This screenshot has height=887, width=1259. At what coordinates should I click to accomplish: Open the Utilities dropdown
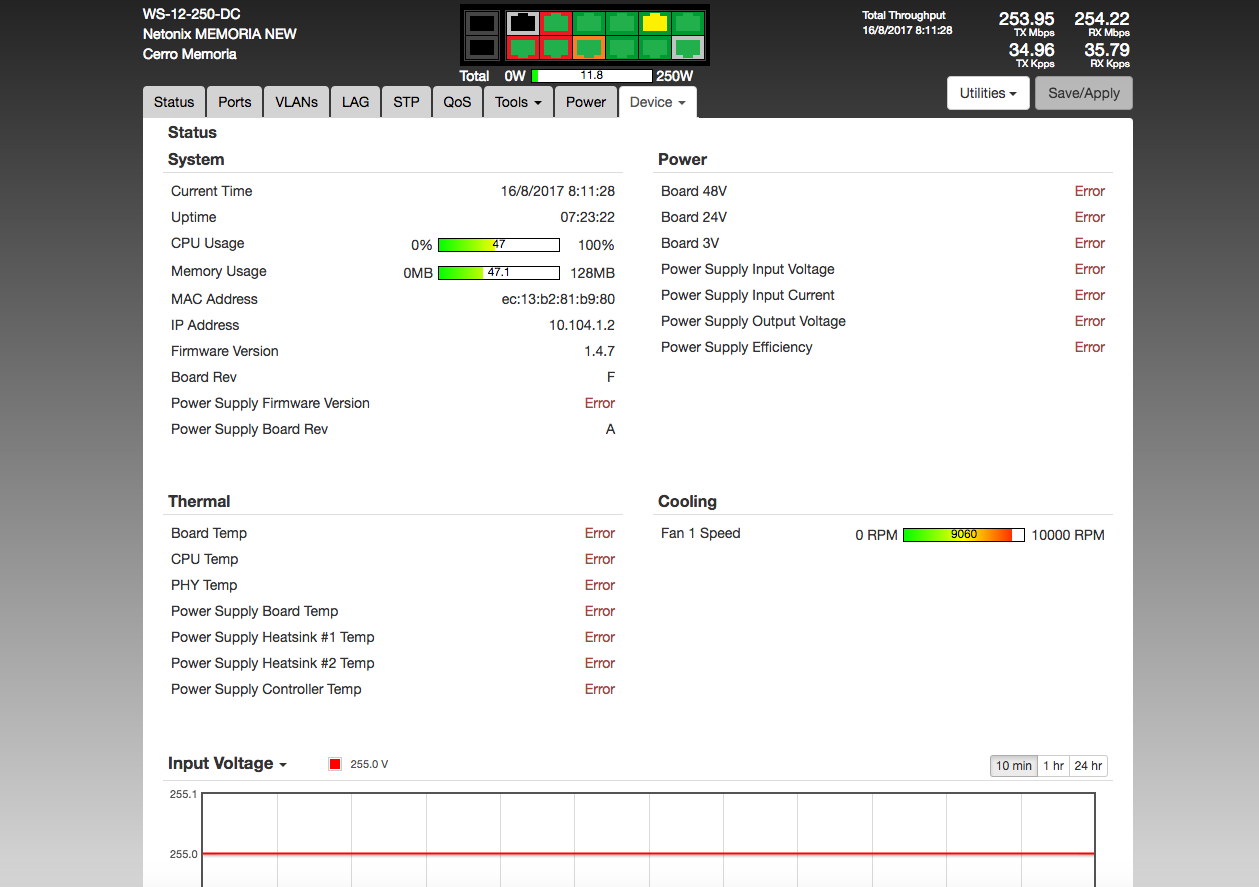point(987,93)
